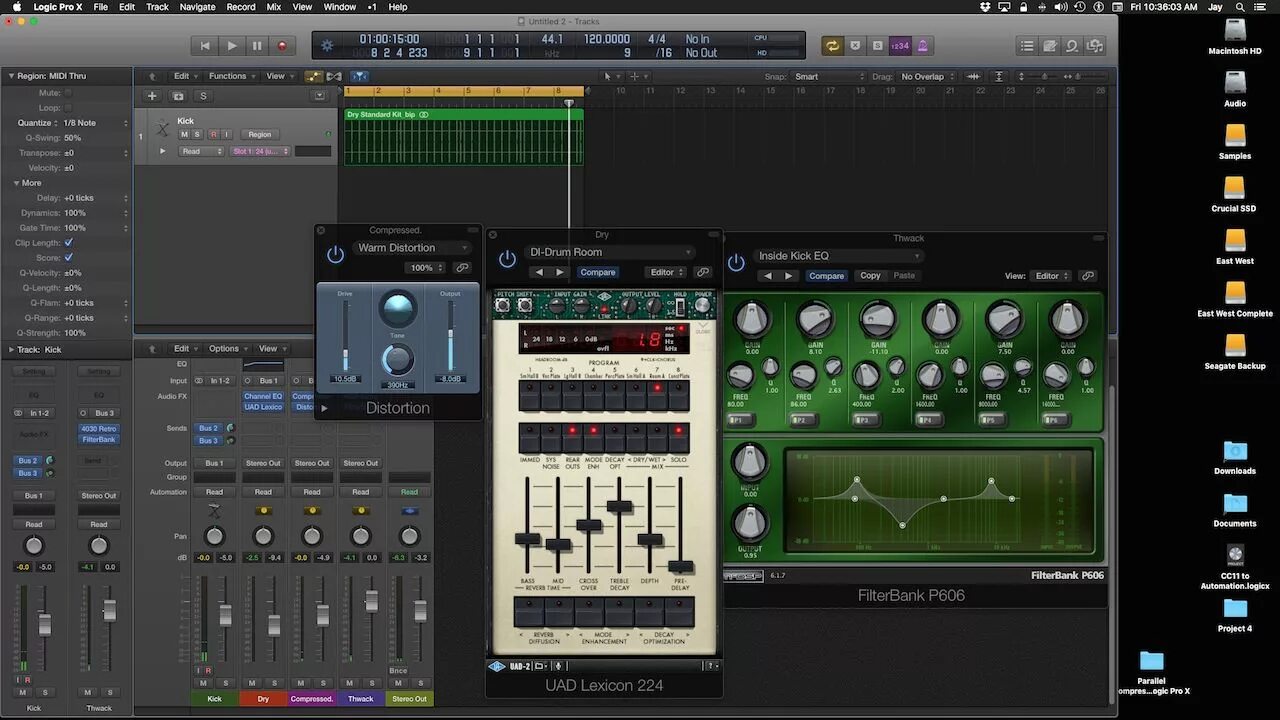Image resolution: width=1280 pixels, height=720 pixels.
Task: Toggle power of UAD Lexicon 224 plugin
Action: (507, 259)
